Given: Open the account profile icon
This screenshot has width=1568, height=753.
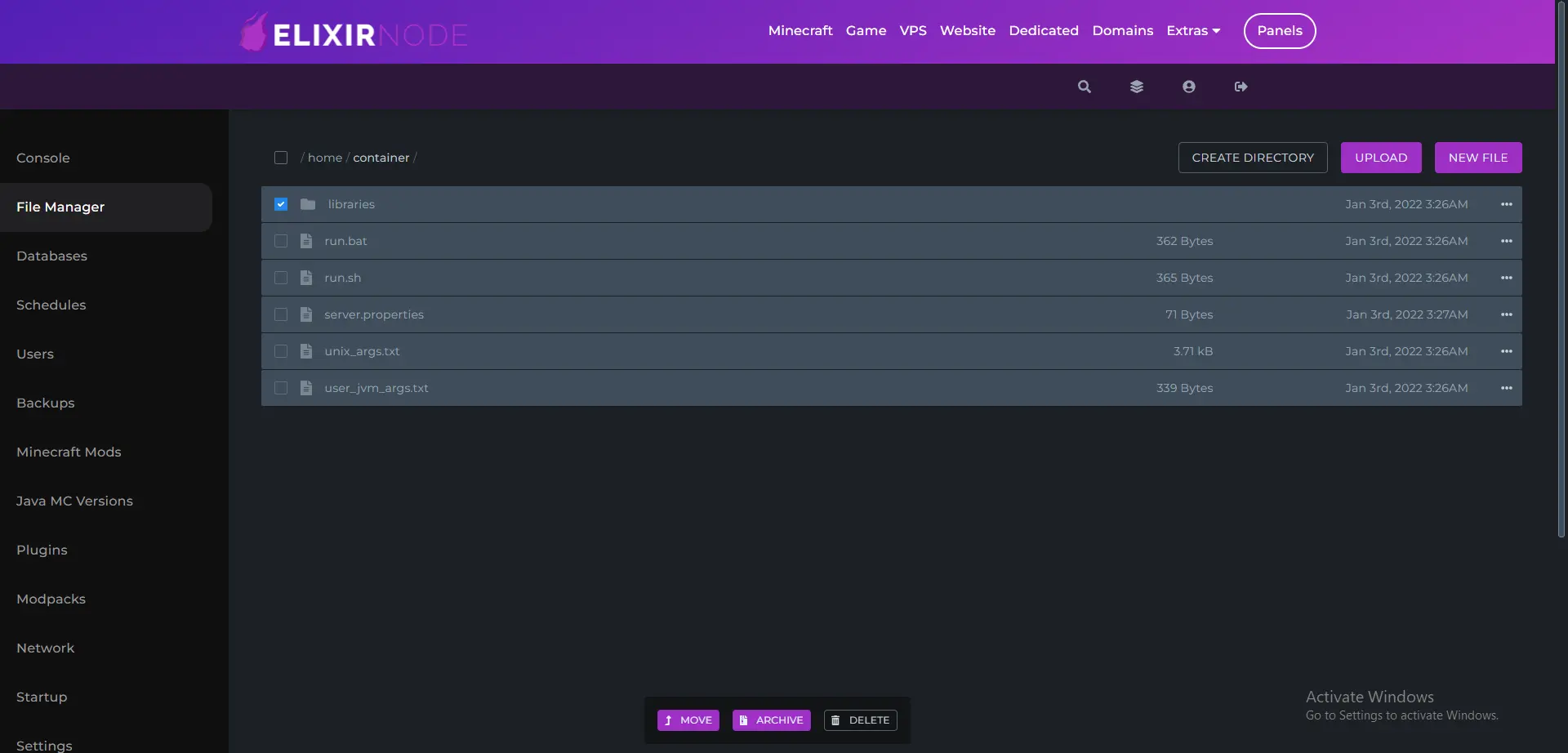Looking at the screenshot, I should (x=1188, y=87).
